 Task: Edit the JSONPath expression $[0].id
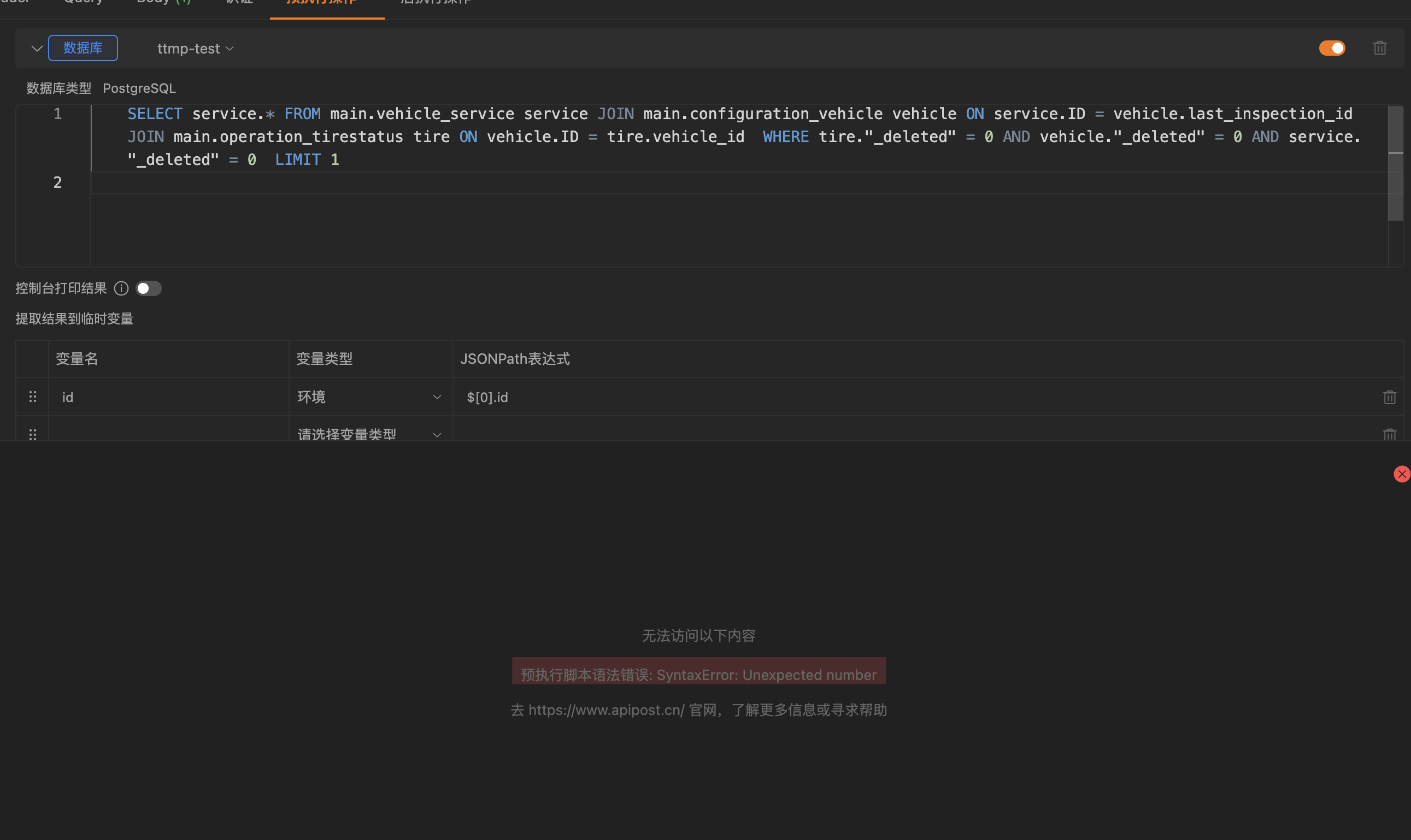[x=914, y=398]
